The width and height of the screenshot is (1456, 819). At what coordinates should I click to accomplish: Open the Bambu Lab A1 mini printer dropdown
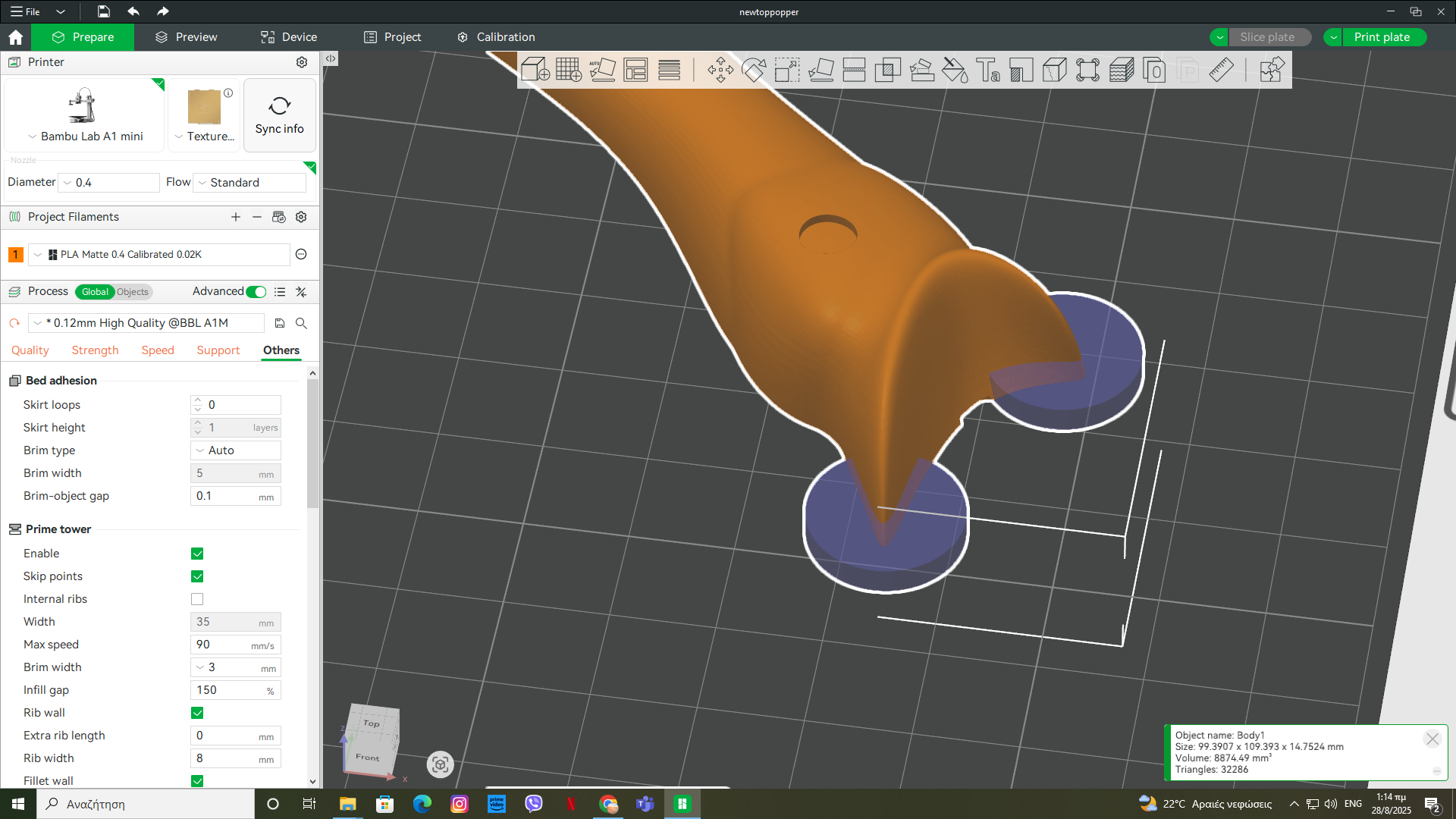pyautogui.click(x=85, y=136)
